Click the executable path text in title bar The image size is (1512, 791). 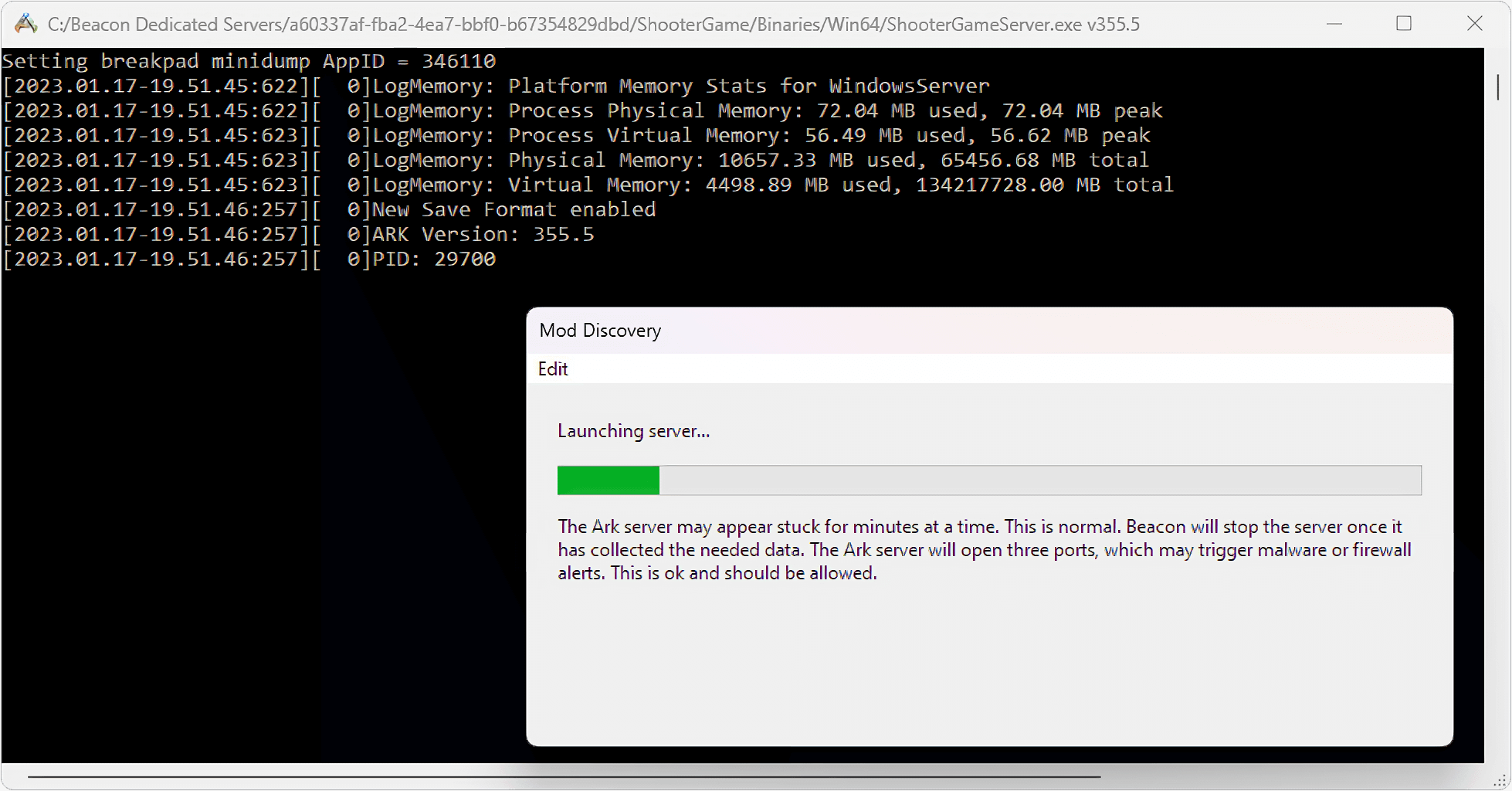coord(593,25)
